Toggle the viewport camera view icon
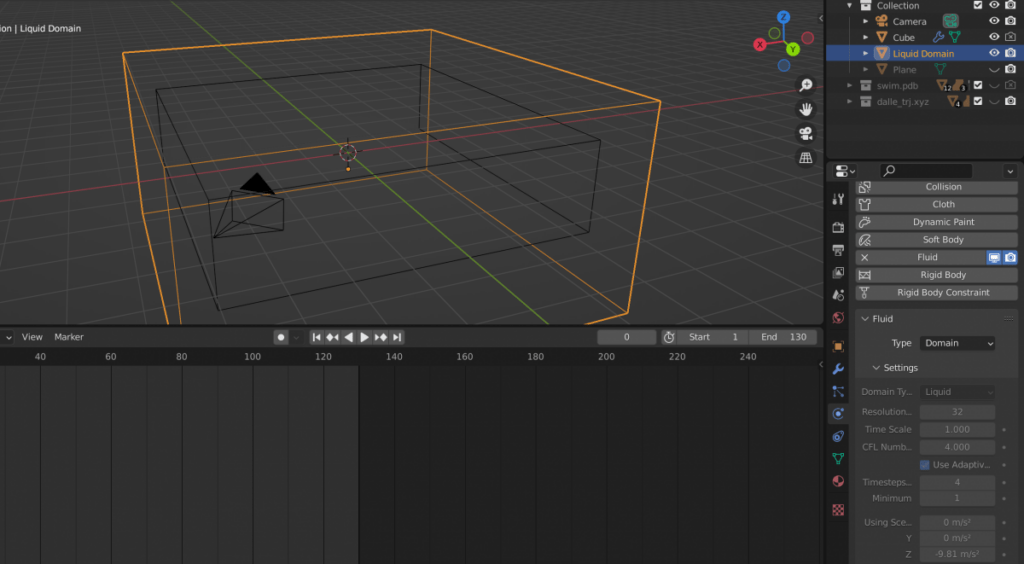 point(806,133)
